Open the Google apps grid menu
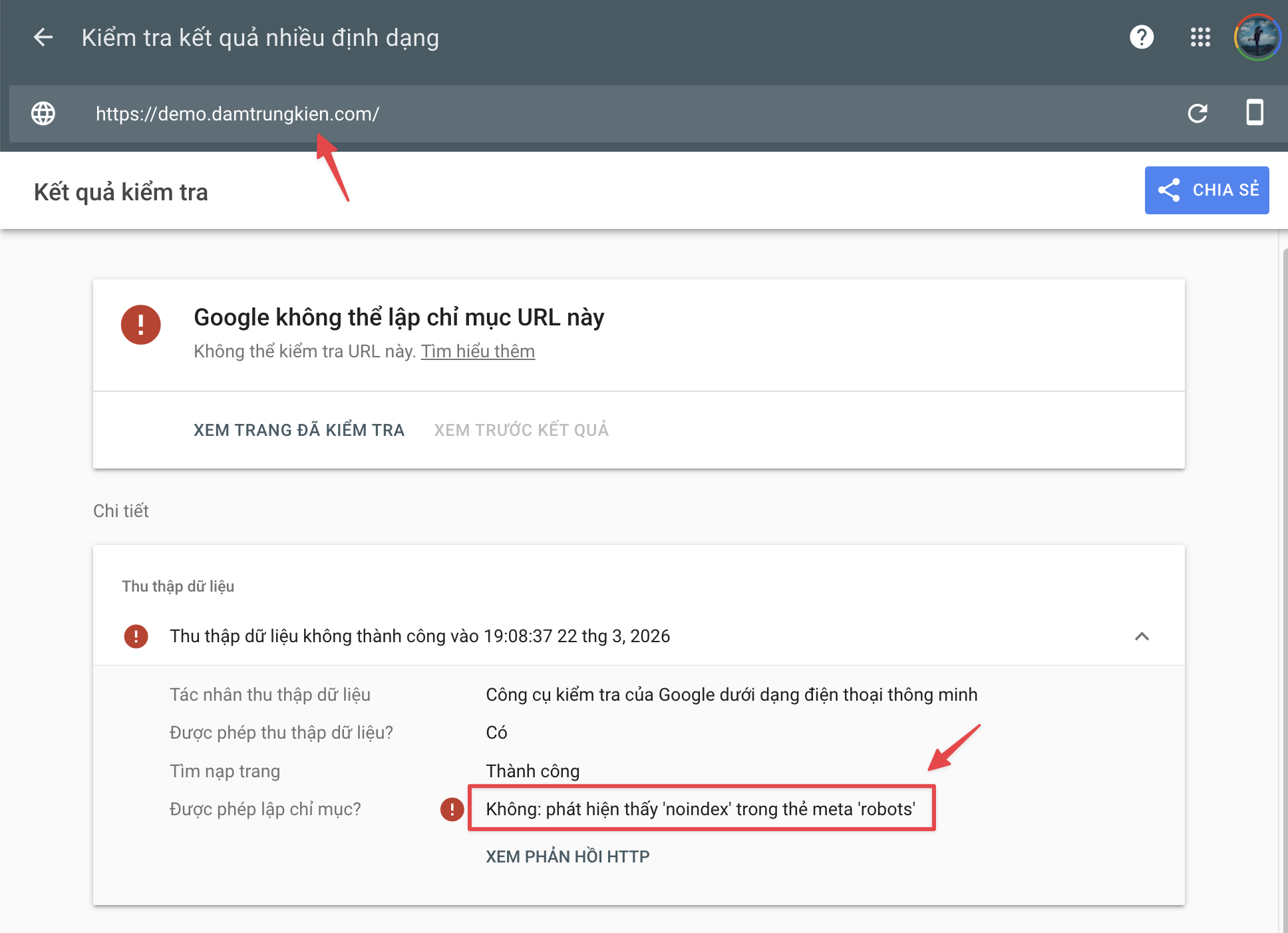 (x=1201, y=38)
